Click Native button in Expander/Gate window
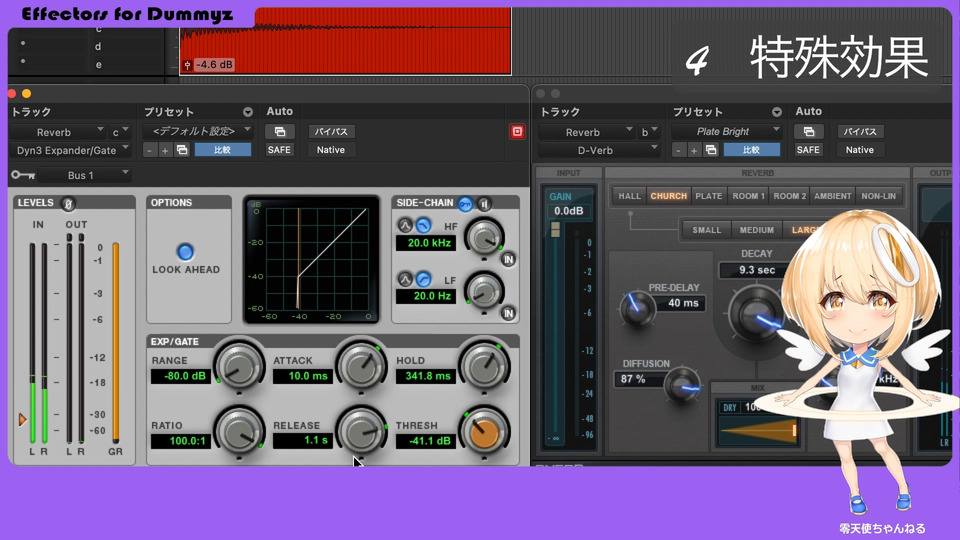 point(331,150)
